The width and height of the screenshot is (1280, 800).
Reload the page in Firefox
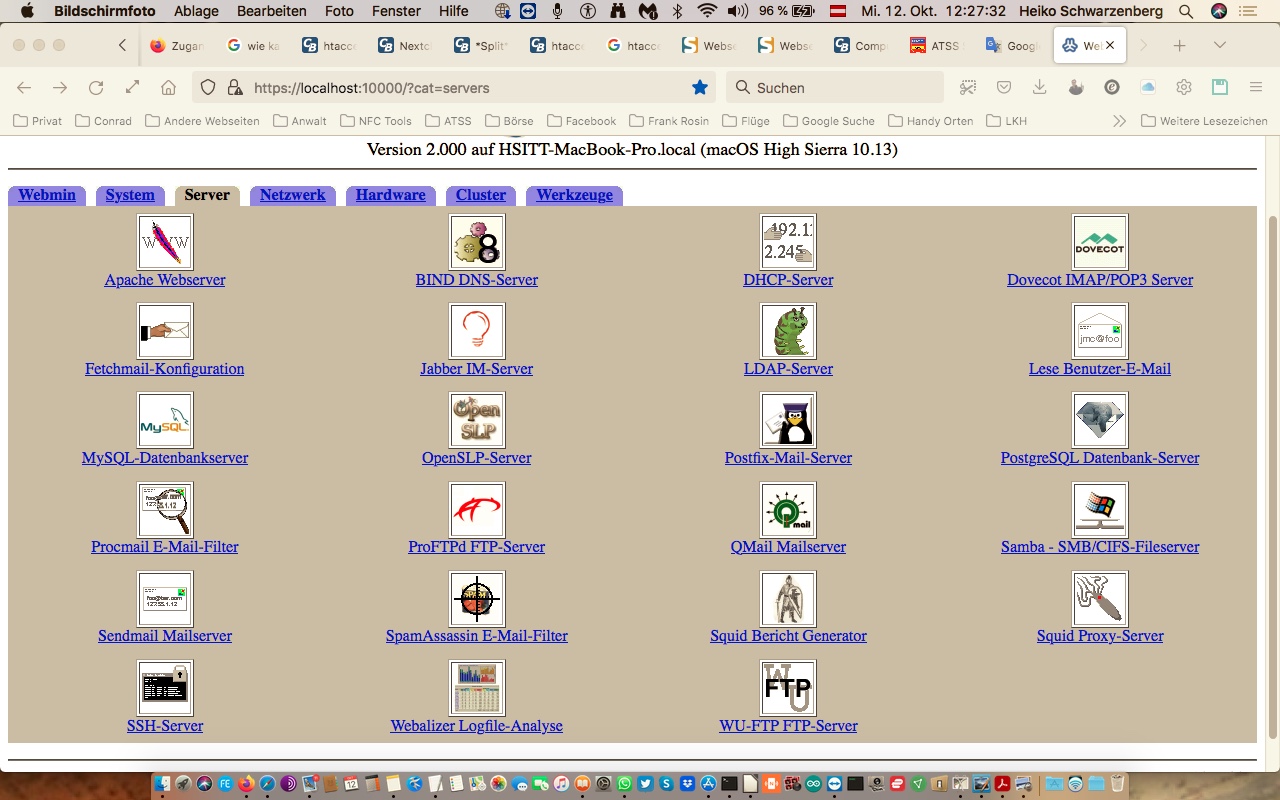pos(96,88)
